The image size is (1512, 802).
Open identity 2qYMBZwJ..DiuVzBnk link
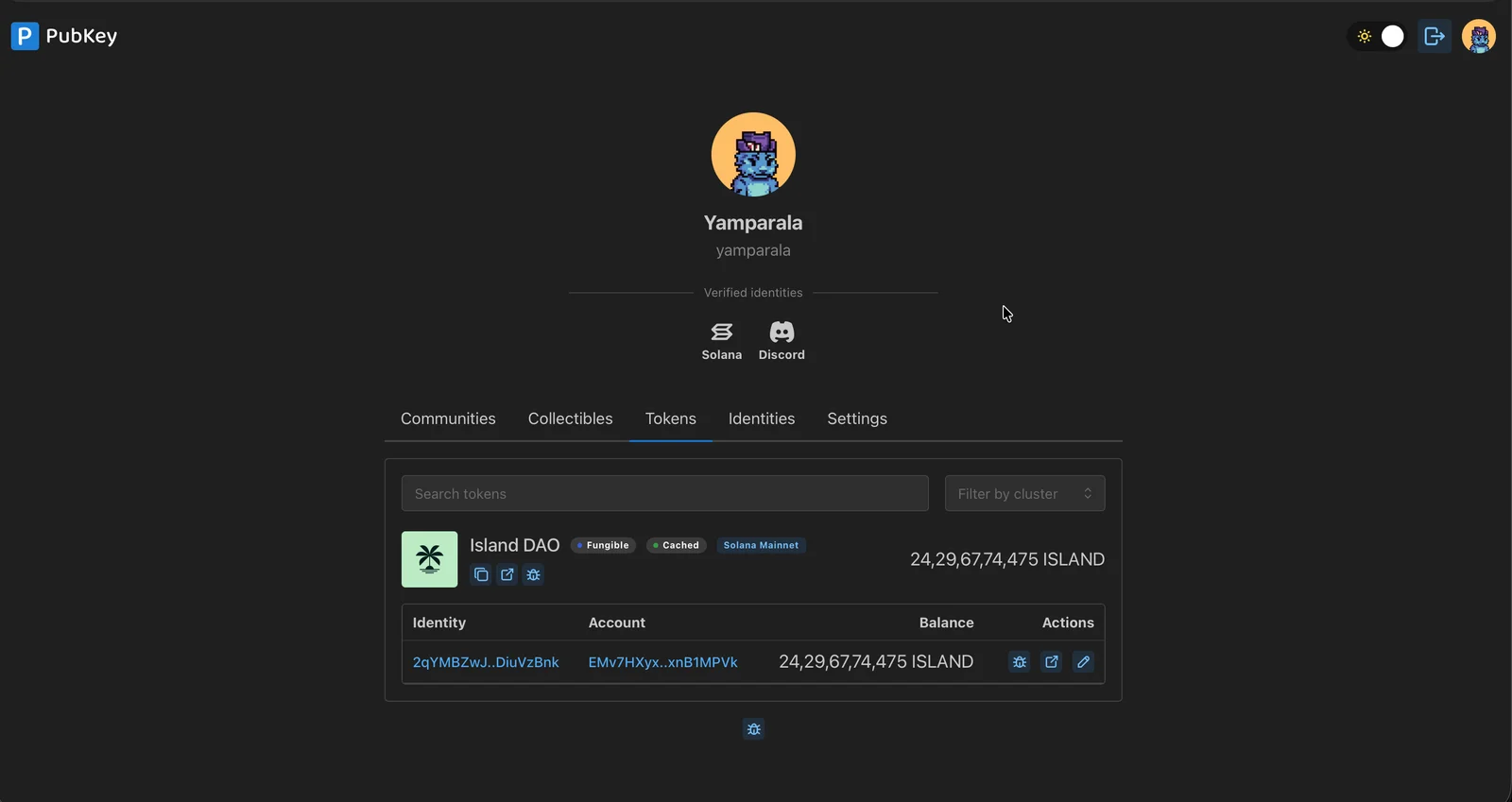(x=486, y=662)
